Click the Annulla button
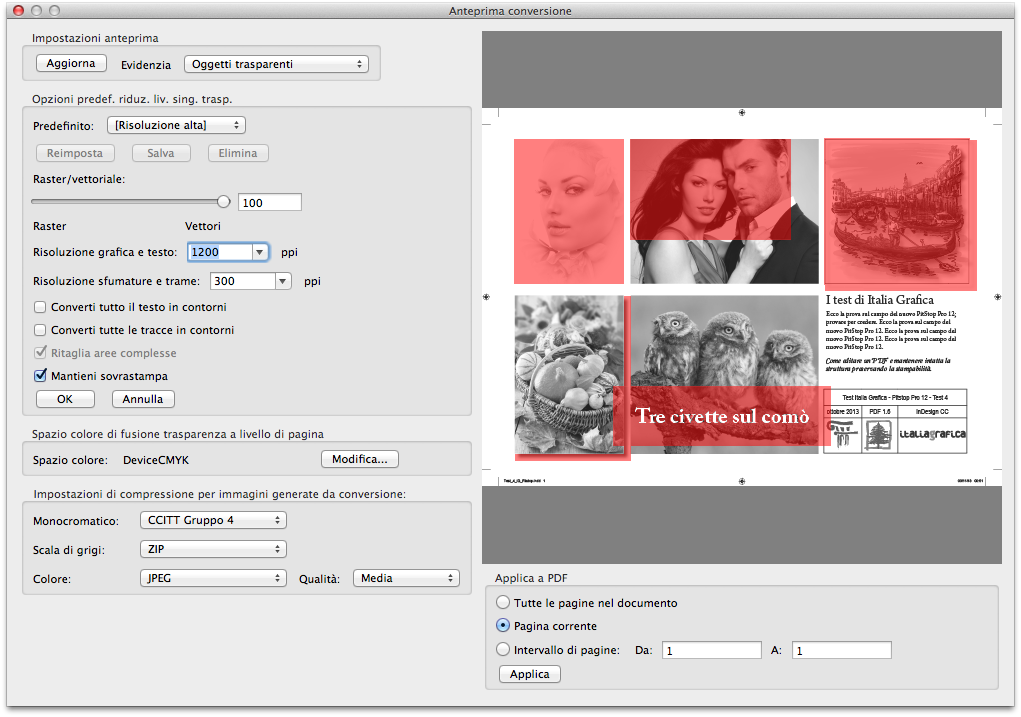The width and height of the screenshot is (1021, 717). click(143, 399)
